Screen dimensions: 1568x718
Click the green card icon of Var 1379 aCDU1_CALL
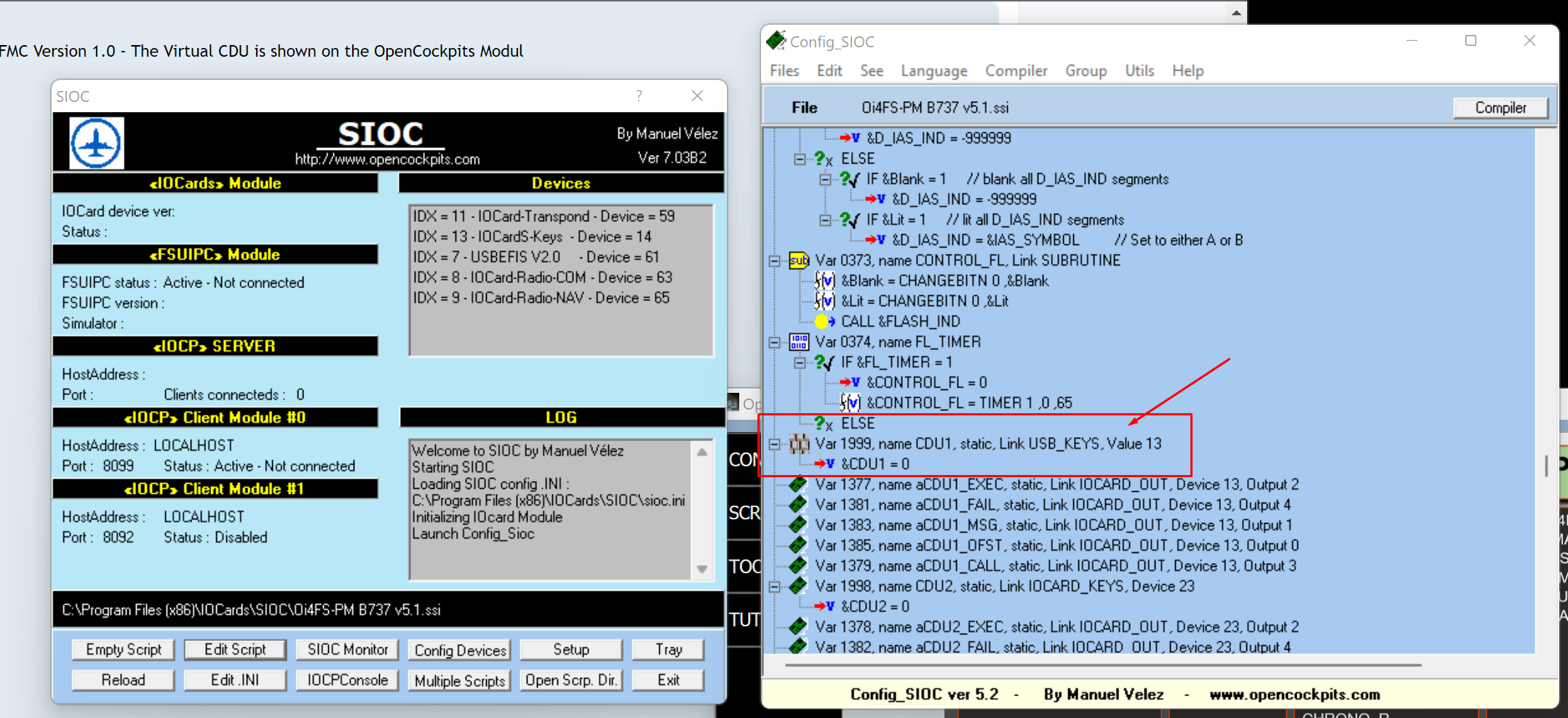[x=799, y=566]
